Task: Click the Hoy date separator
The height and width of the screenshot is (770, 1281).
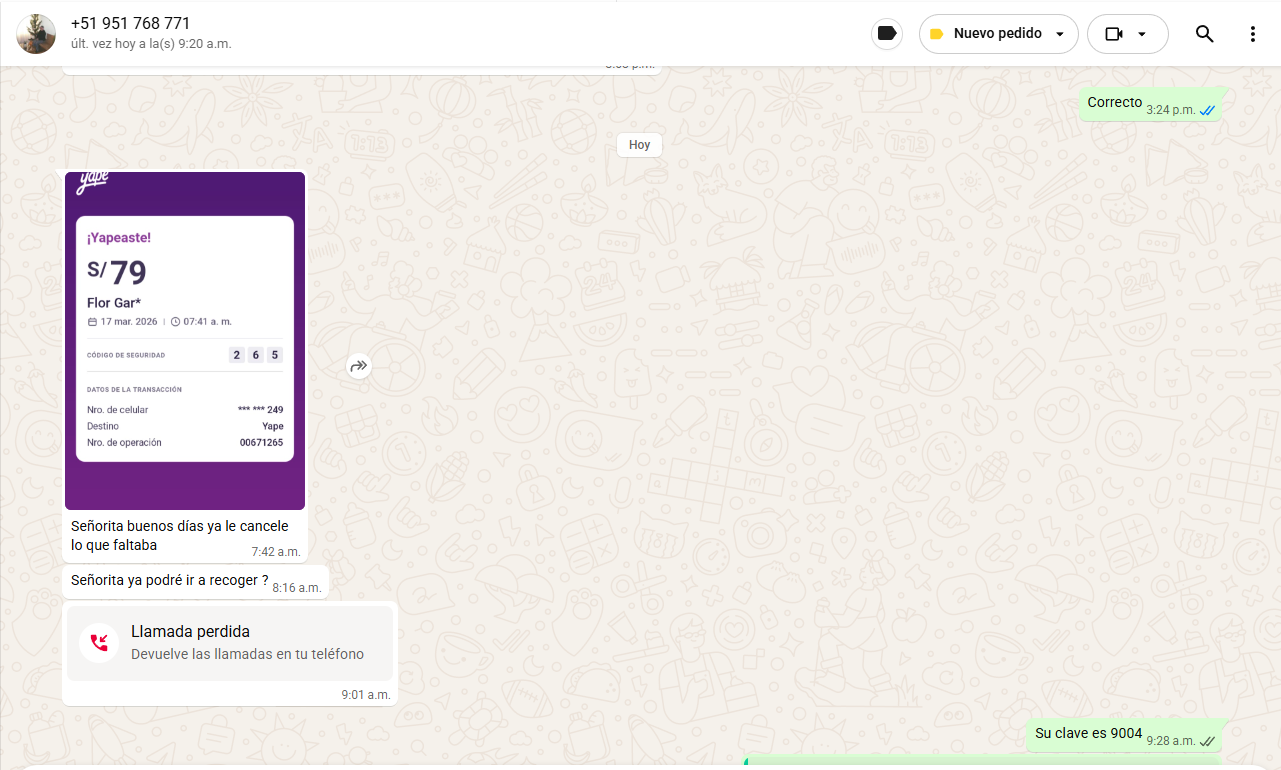Action: 639,145
